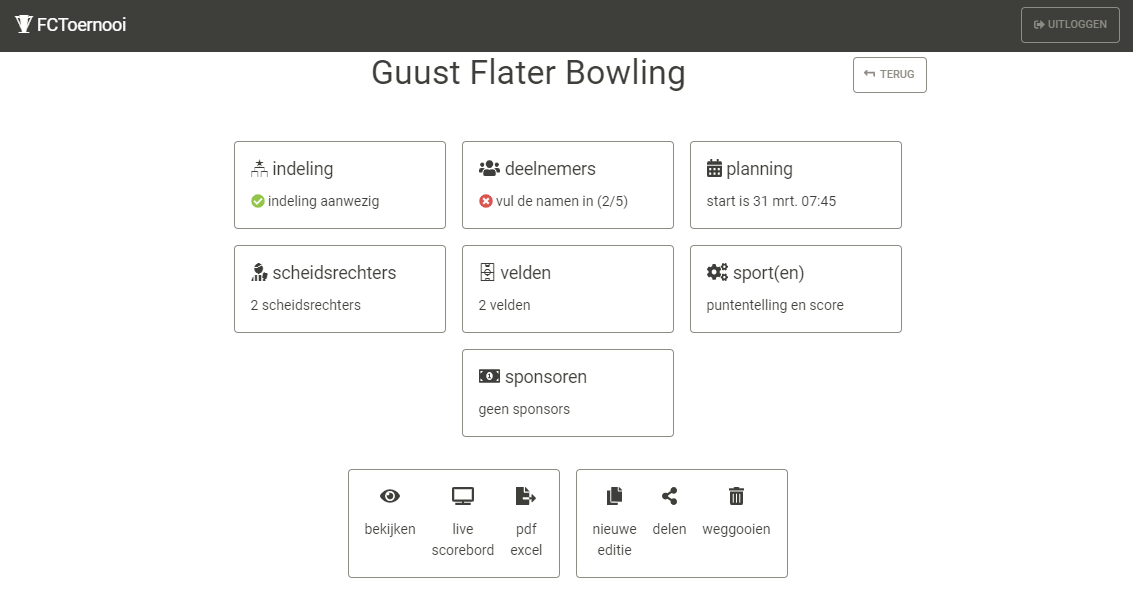
Task: Click the eye icon above bekijken
Action: [x=390, y=496]
